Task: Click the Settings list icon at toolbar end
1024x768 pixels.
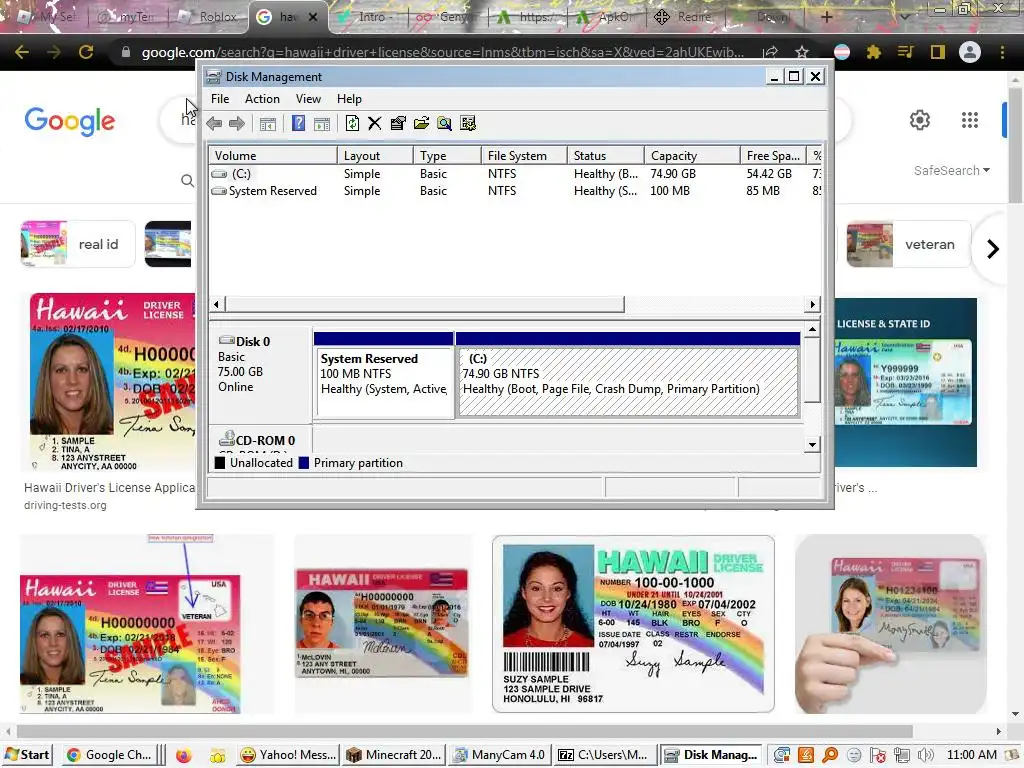Action: (468, 123)
